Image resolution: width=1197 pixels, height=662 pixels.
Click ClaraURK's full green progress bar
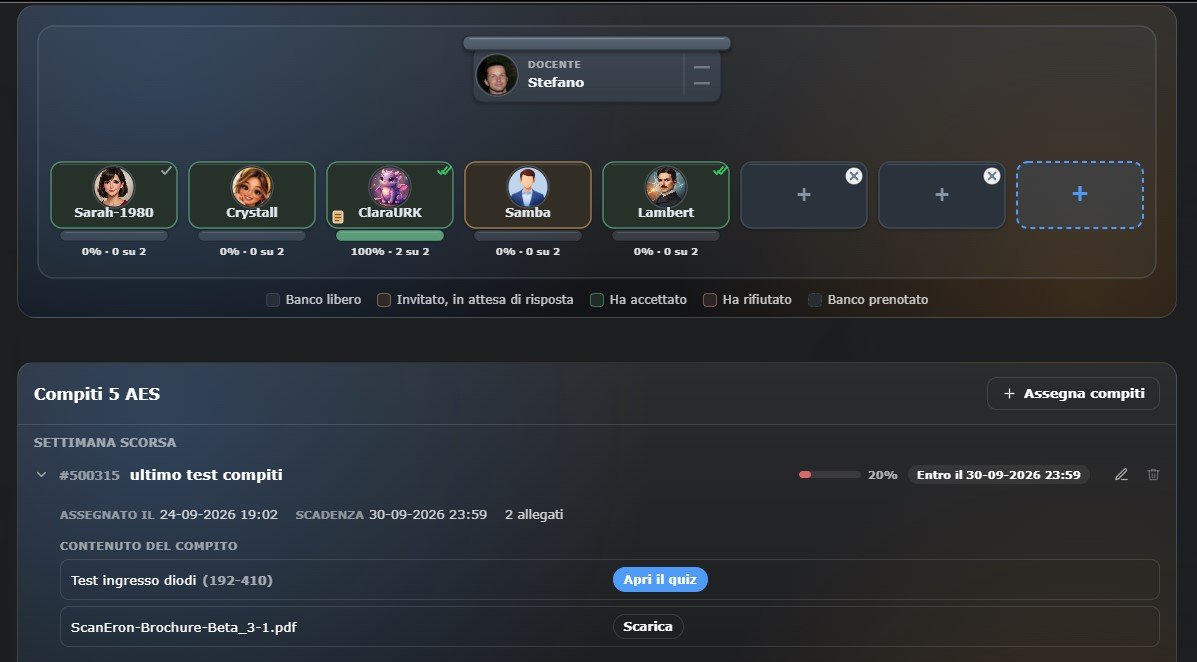[390, 235]
